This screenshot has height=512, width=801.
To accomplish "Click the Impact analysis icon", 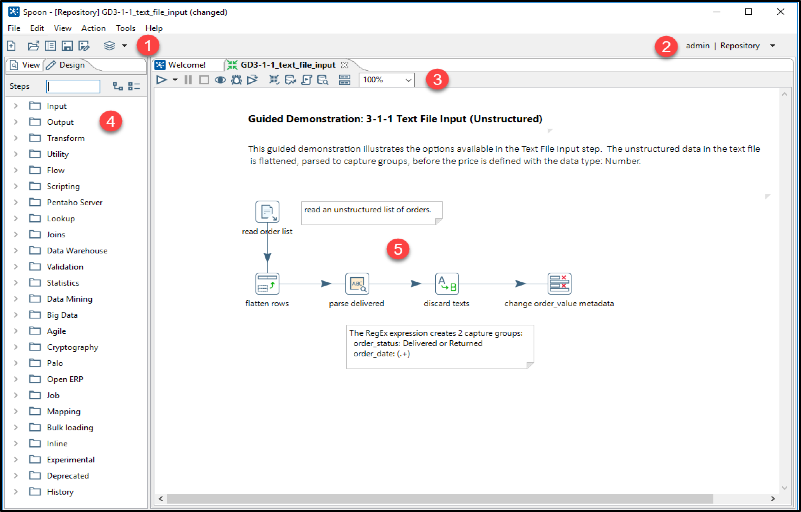I will (x=290, y=80).
